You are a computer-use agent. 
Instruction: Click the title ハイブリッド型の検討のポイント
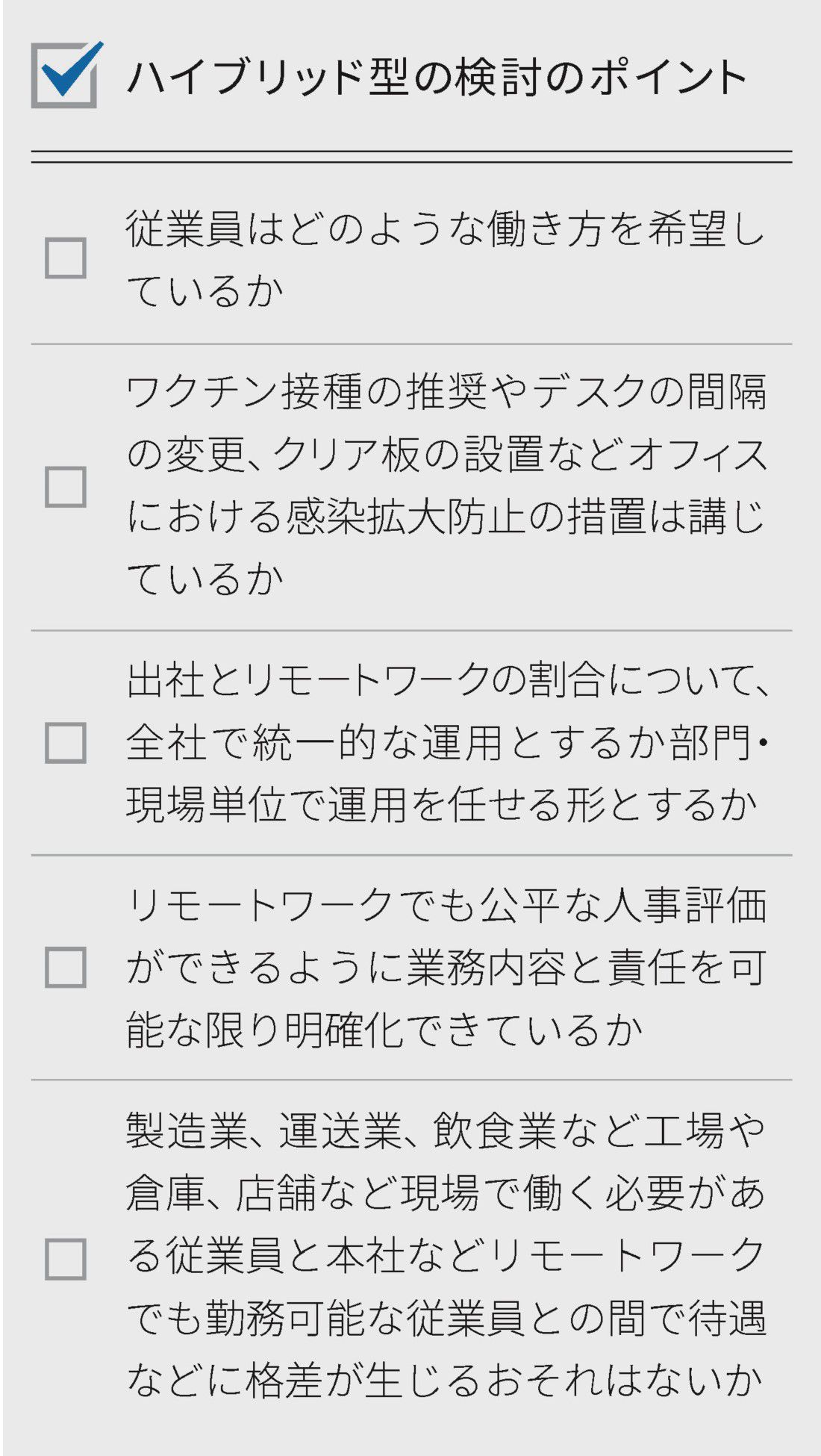436,77
